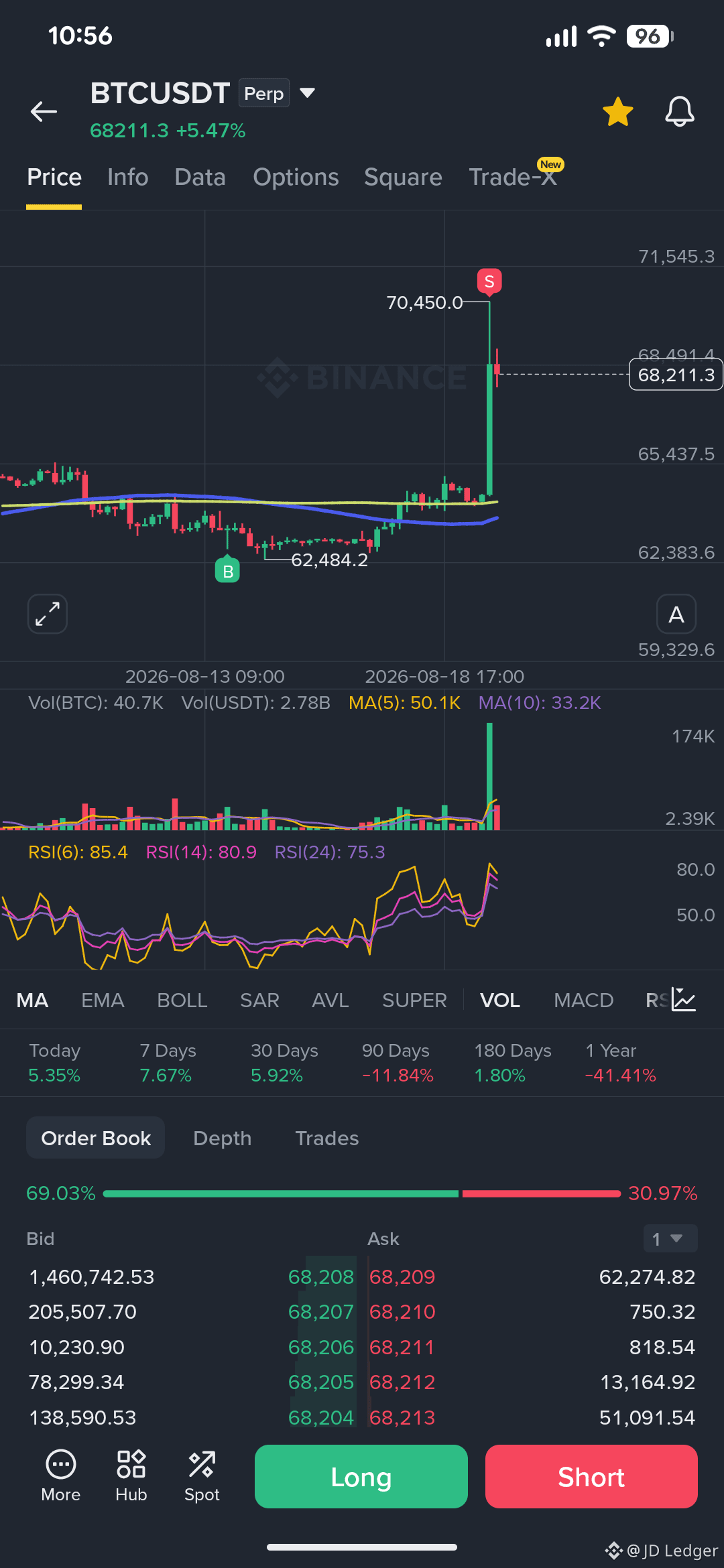The image size is (724, 1568).
Task: Expand chart to fullscreen icon
Action: coord(48,614)
